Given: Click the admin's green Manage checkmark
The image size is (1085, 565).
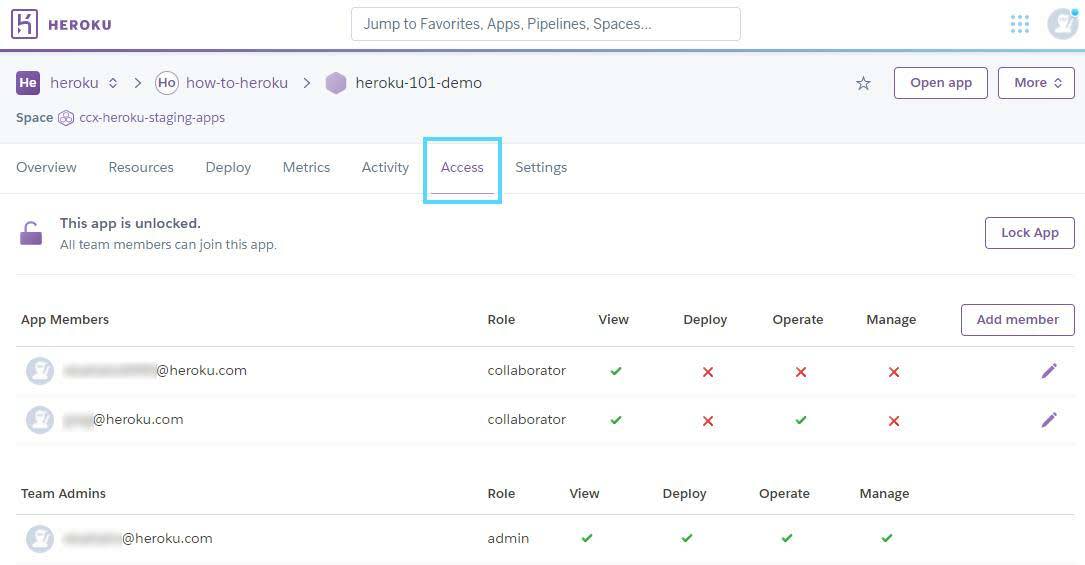Looking at the screenshot, I should click(886, 538).
